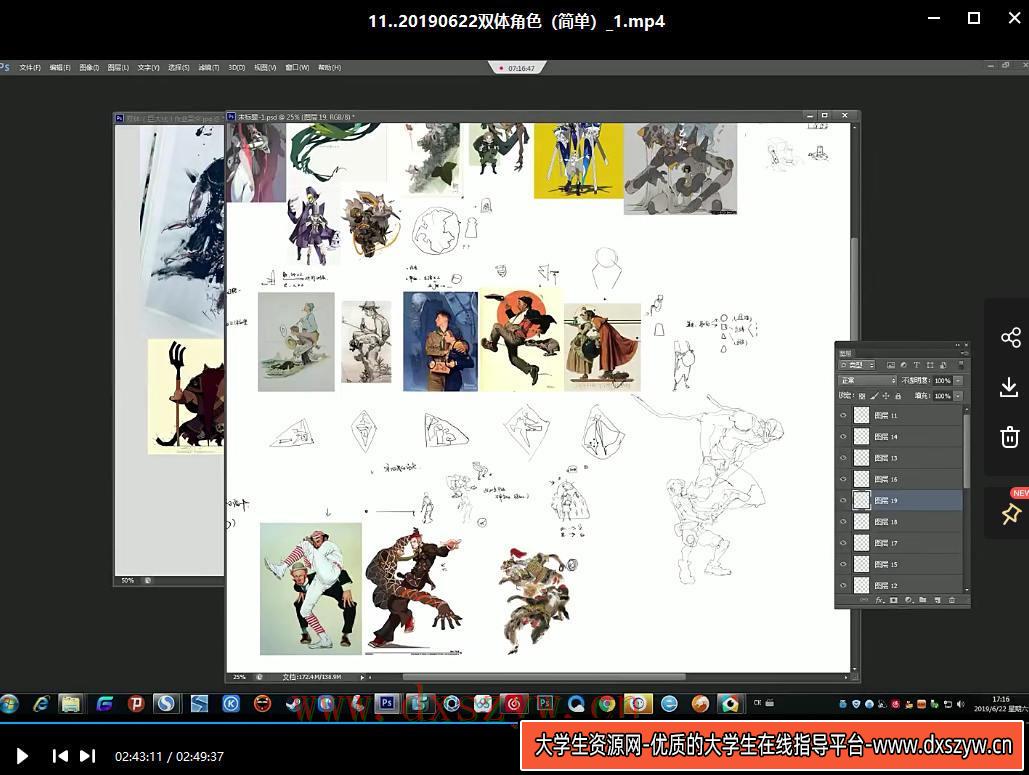Hide layer 图层 14 with its eye icon
This screenshot has width=1029, height=775.
(843, 436)
